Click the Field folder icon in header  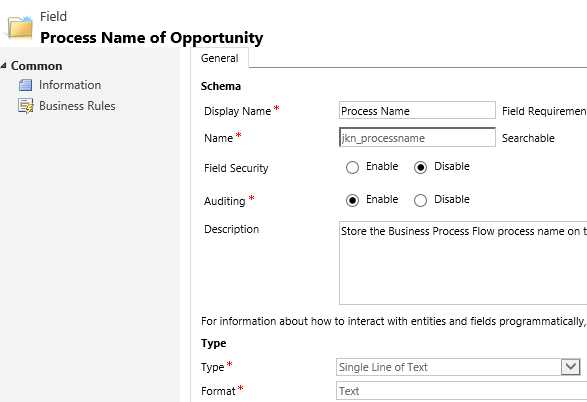[x=19, y=27]
